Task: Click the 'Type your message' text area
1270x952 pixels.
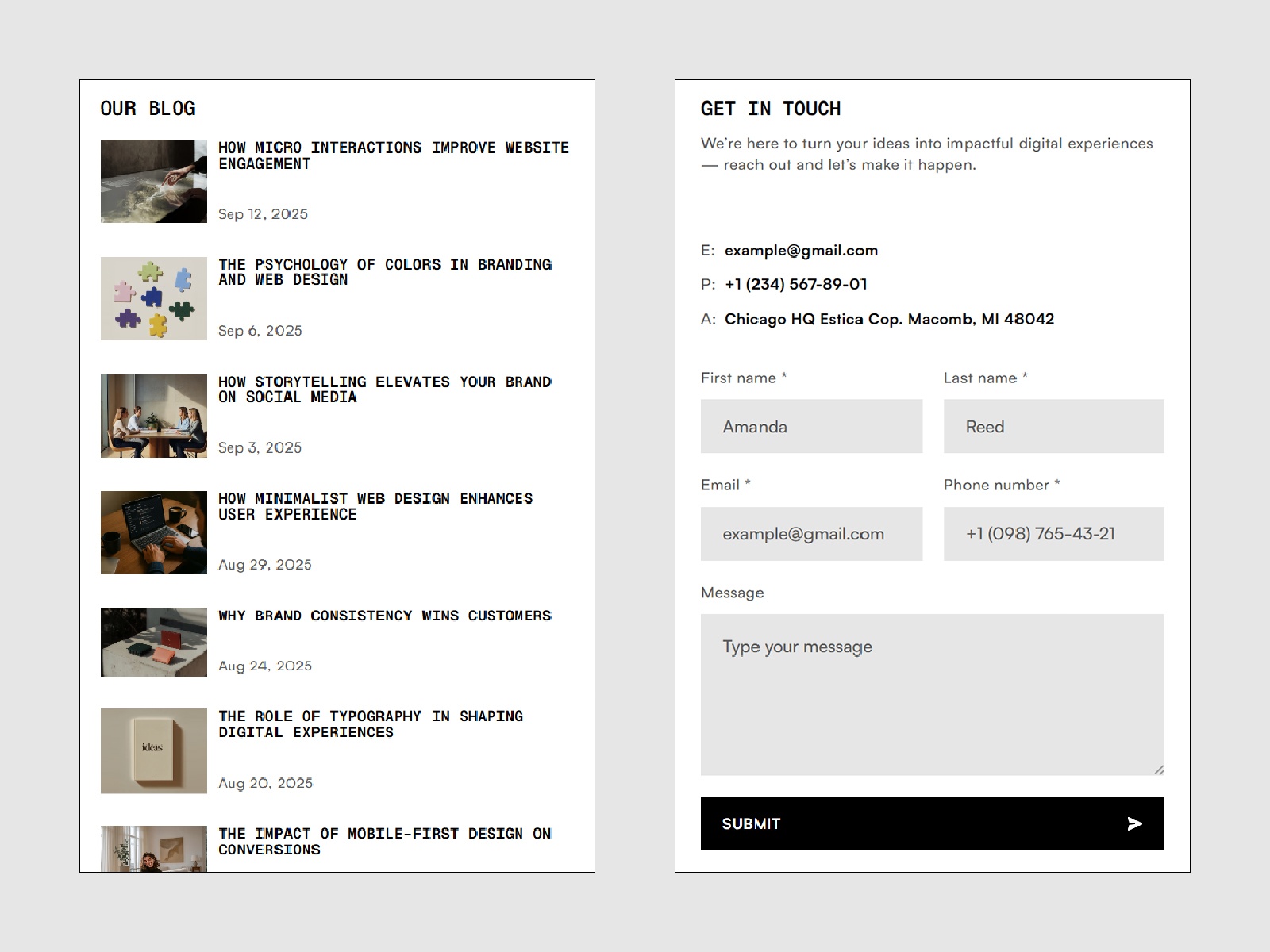Action: [931, 690]
